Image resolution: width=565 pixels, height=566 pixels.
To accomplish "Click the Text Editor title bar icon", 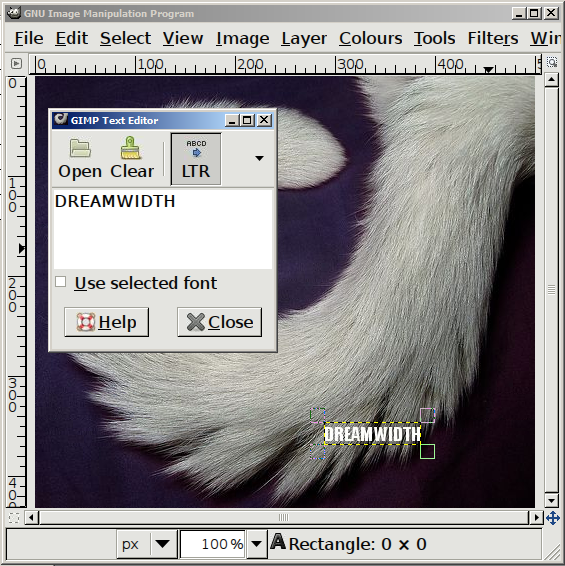I will click(61, 119).
